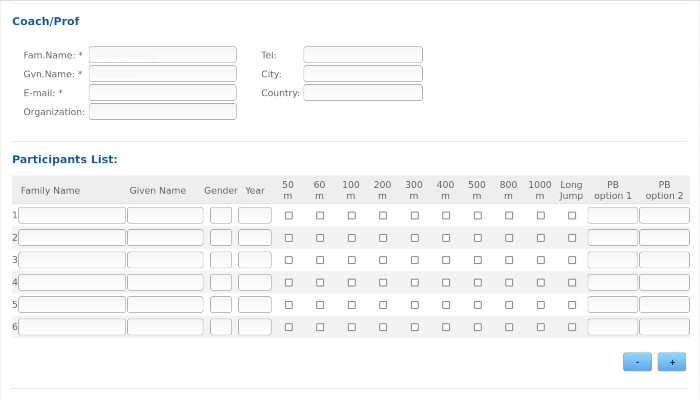Focus PB option 2 field in row 5
The height and width of the screenshot is (400, 700).
664,304
